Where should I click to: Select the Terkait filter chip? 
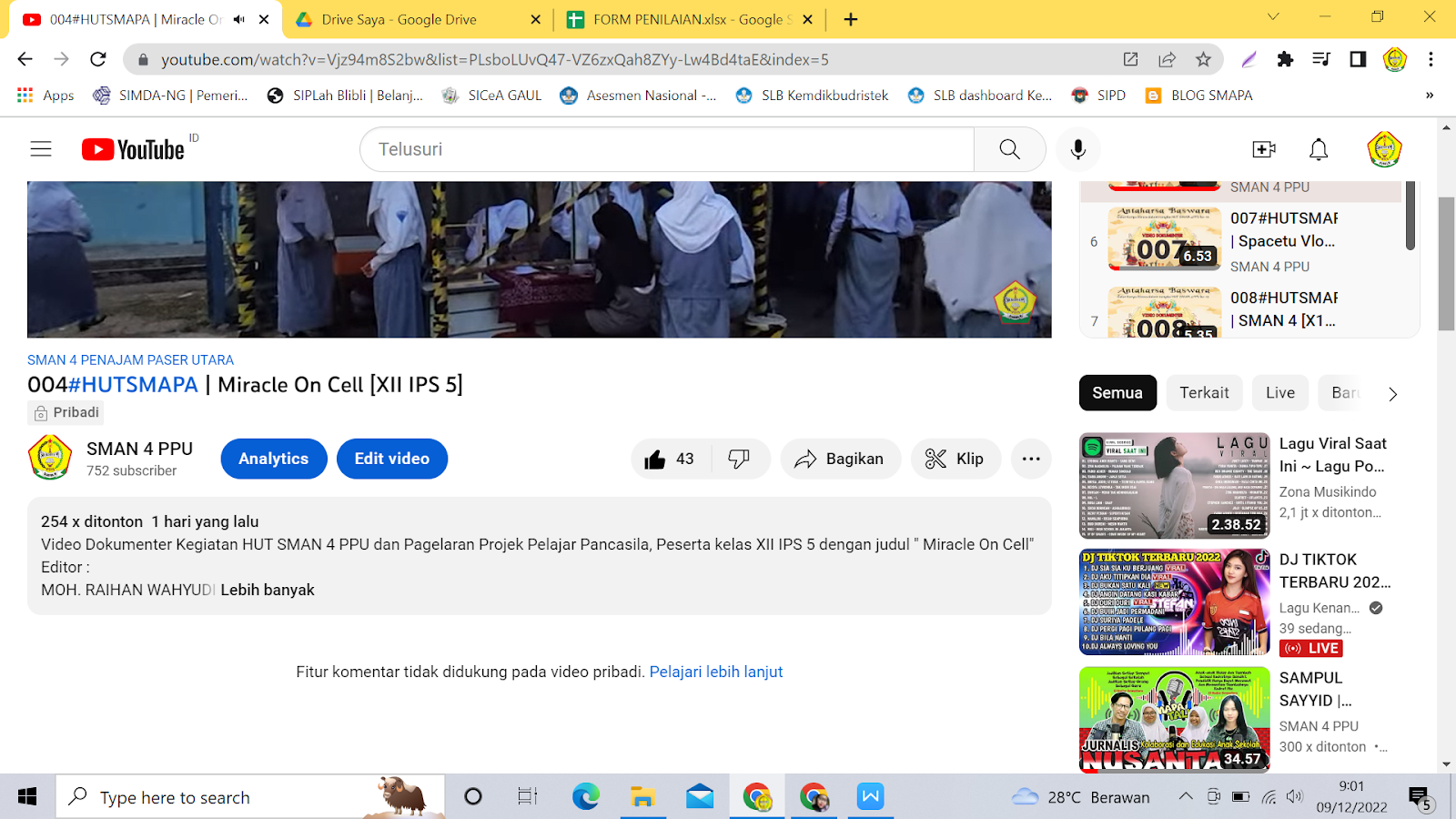click(1204, 393)
